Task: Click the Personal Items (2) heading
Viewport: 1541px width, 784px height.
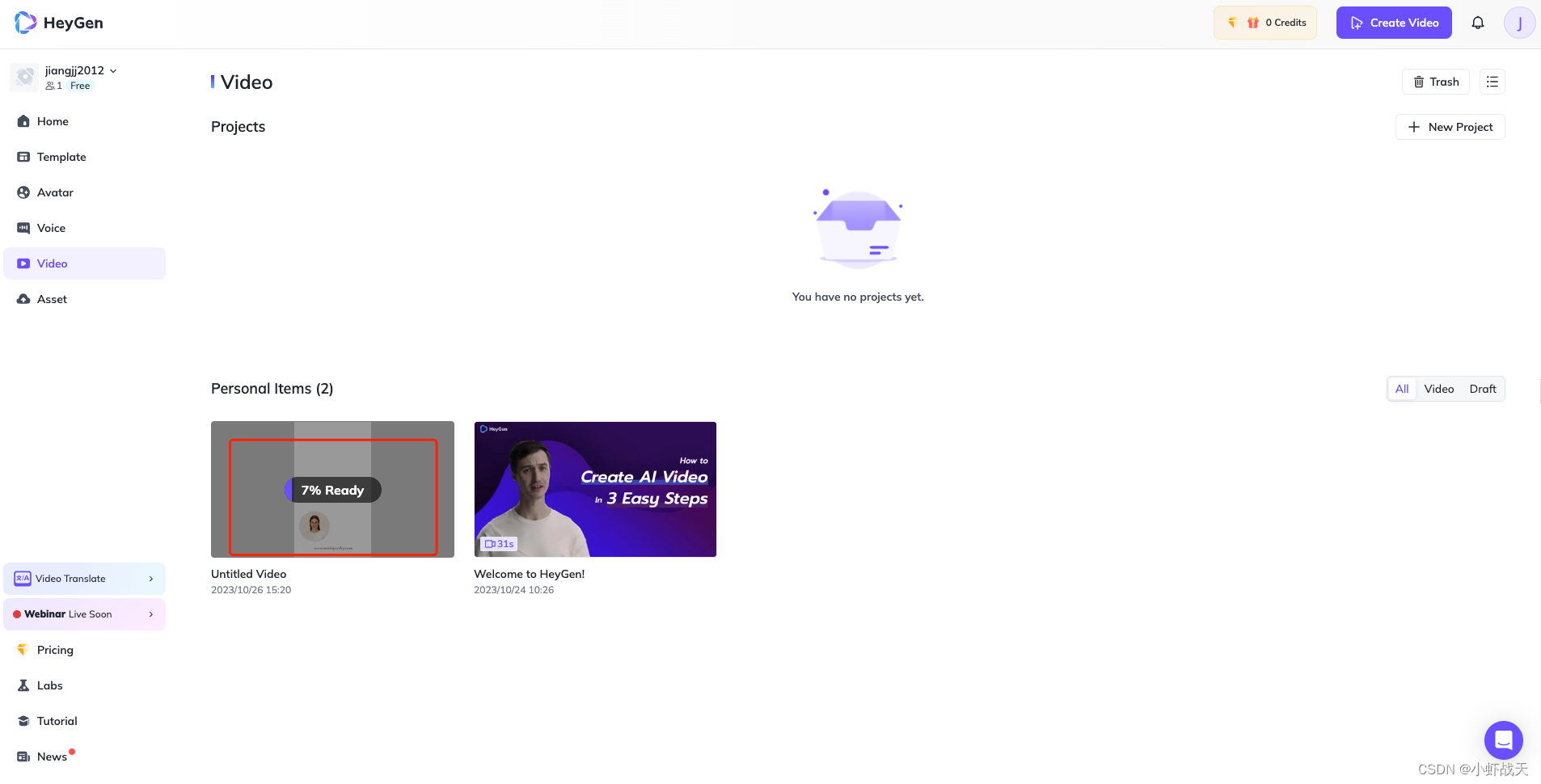Action: [272, 389]
